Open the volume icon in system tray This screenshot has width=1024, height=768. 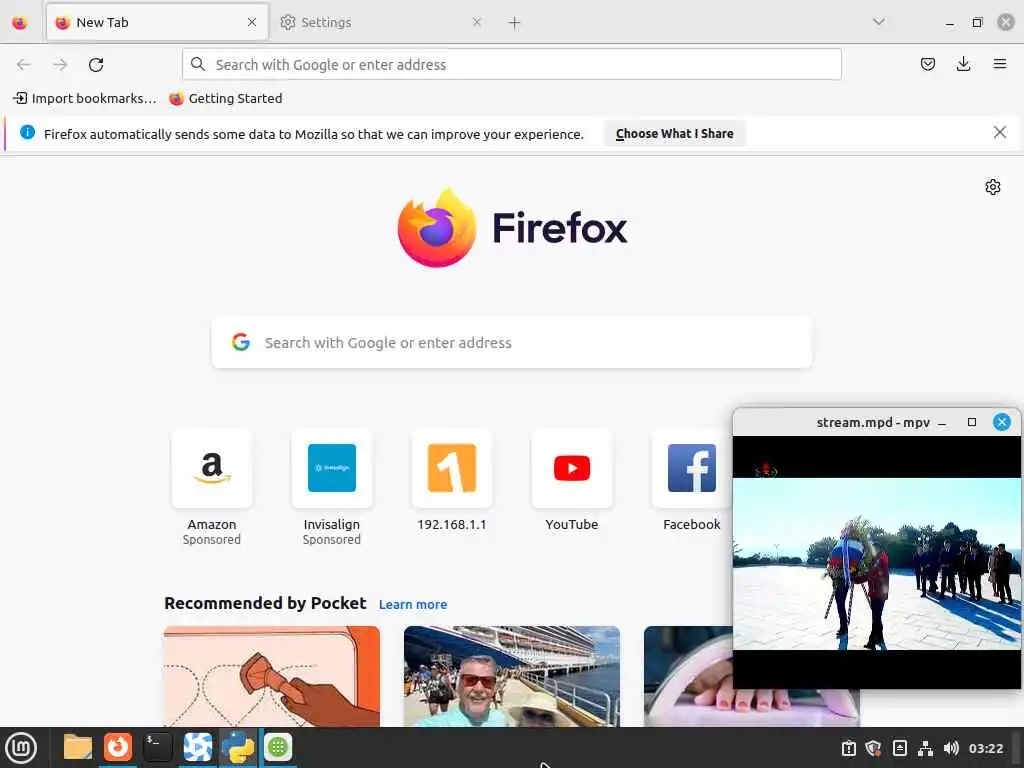tap(951, 748)
